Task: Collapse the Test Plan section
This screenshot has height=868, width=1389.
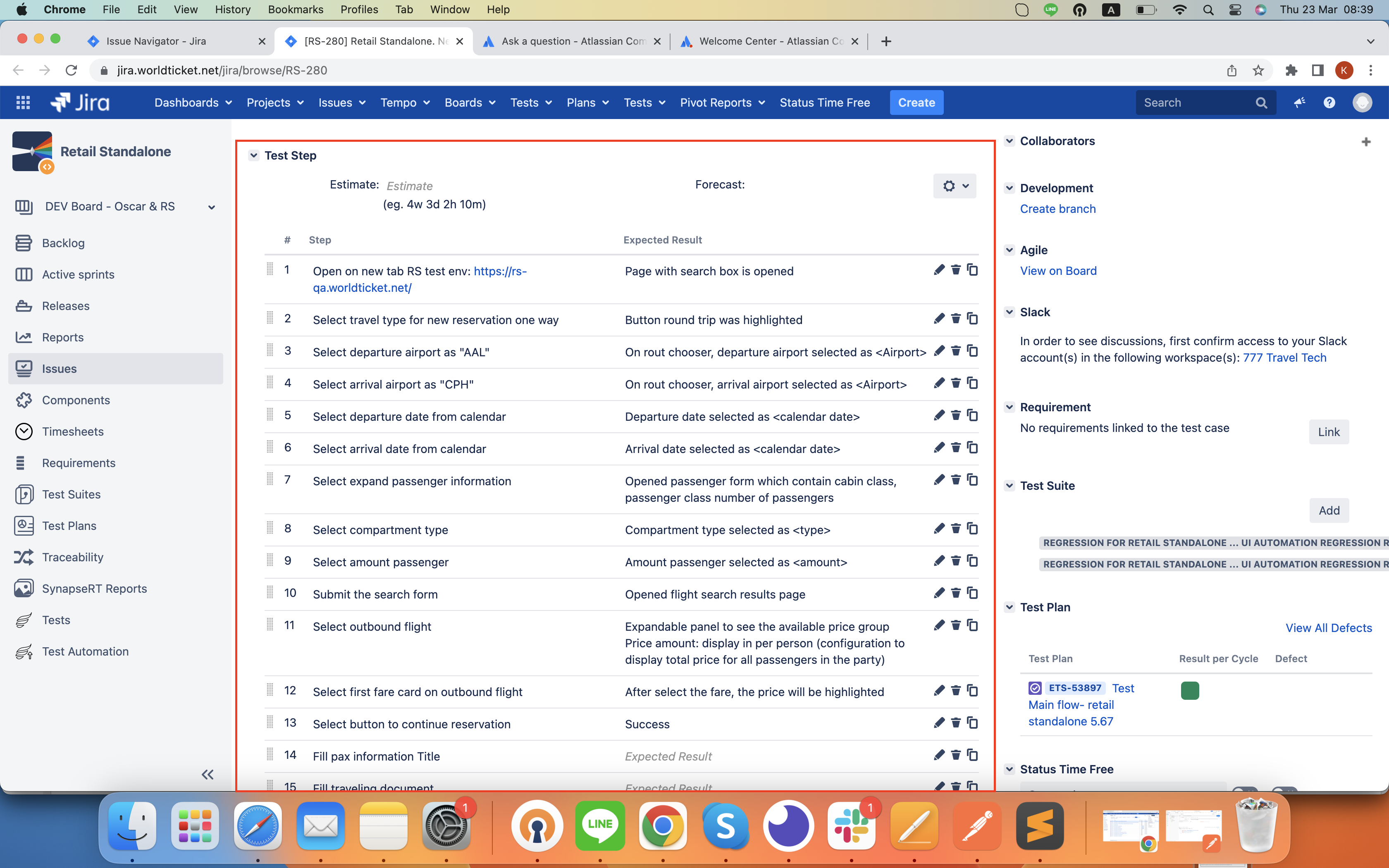Action: pos(1010,607)
